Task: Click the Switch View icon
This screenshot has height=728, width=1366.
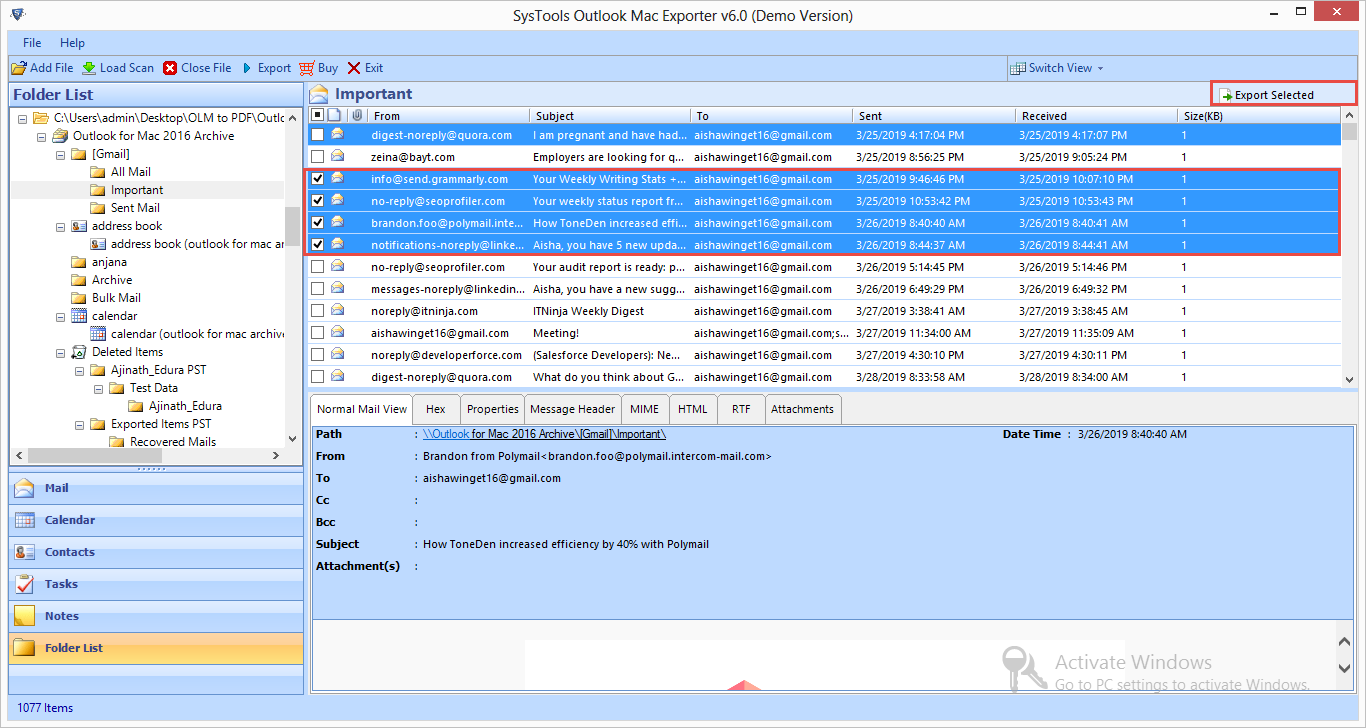Action: point(1019,68)
